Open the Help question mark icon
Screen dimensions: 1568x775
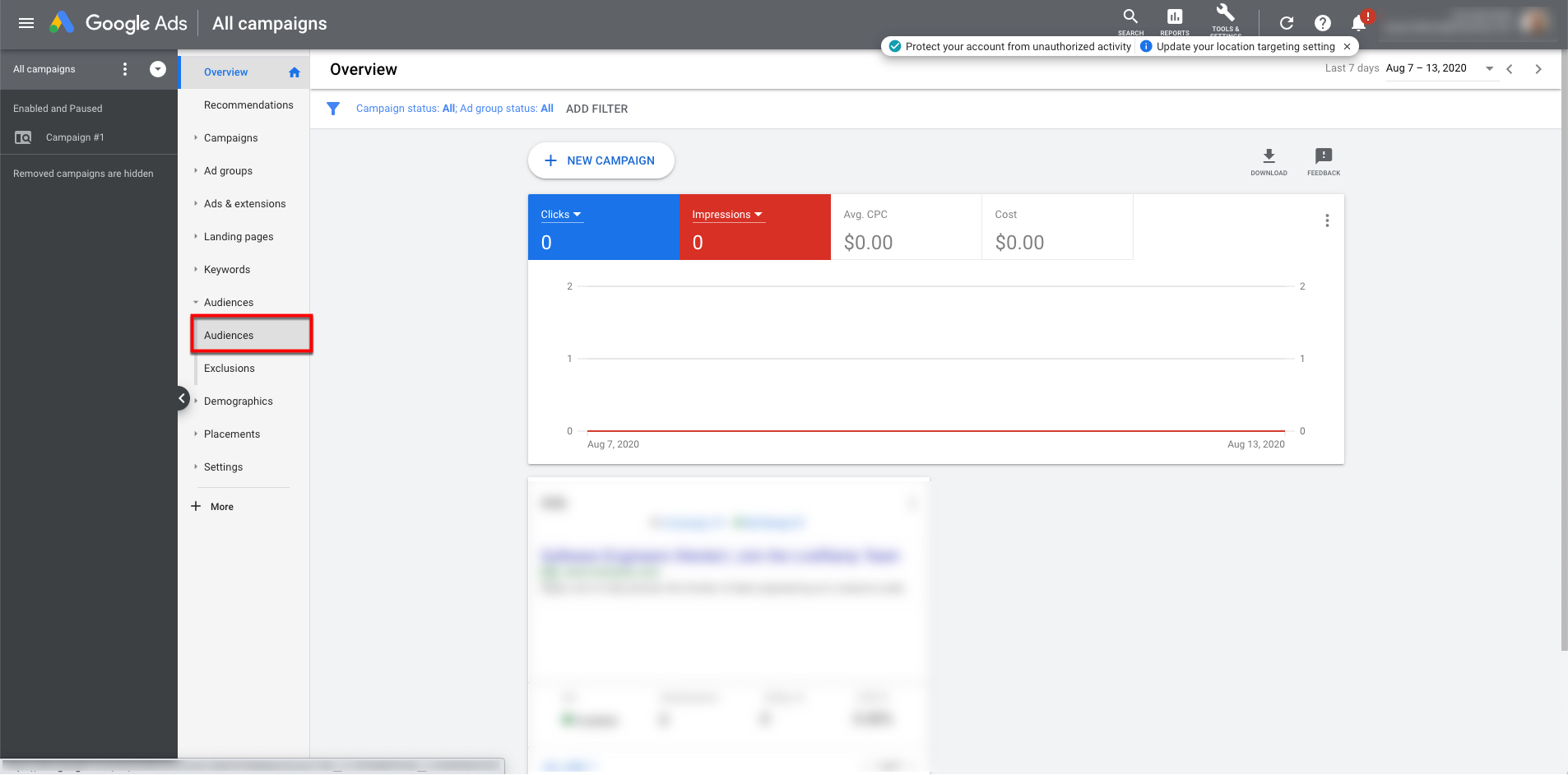pyautogui.click(x=1323, y=23)
